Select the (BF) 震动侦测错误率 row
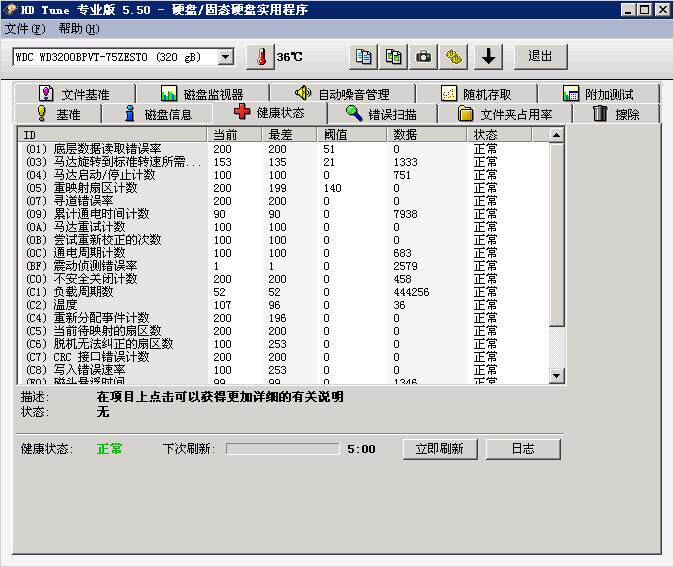This screenshot has width=674, height=567. pos(285,266)
